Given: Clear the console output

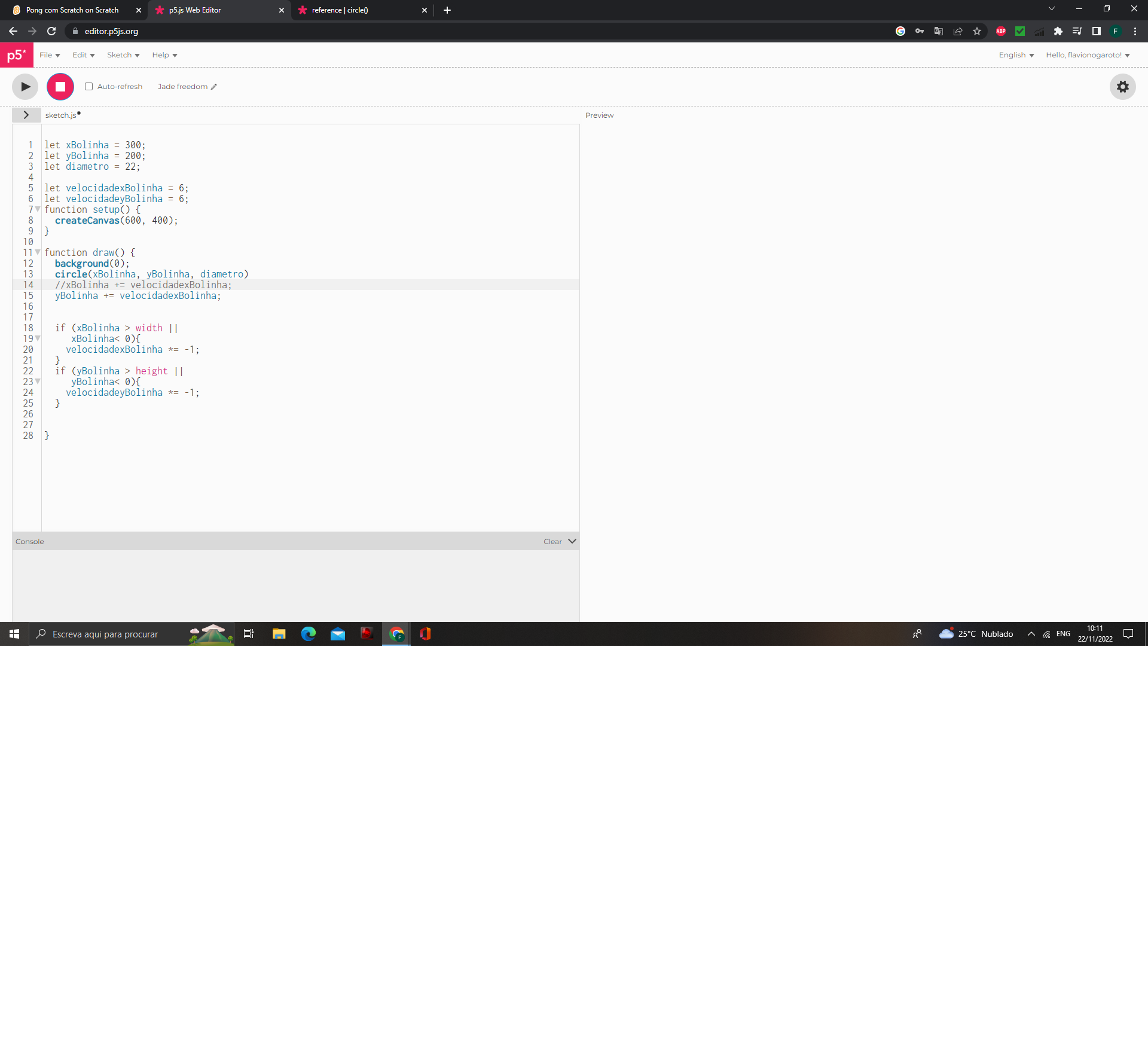Looking at the screenshot, I should pyautogui.click(x=552, y=542).
